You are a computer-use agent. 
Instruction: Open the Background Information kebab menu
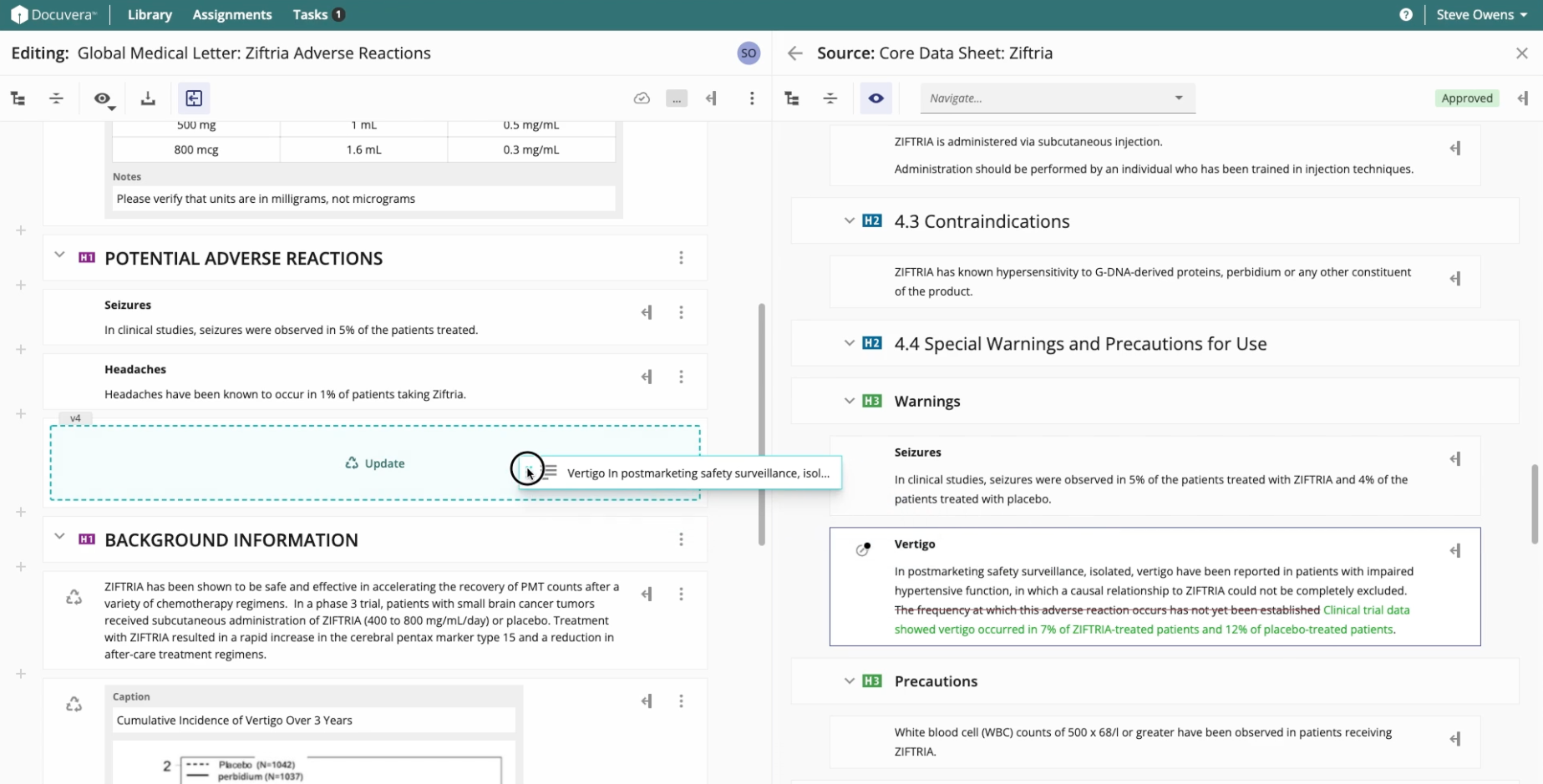pos(681,539)
